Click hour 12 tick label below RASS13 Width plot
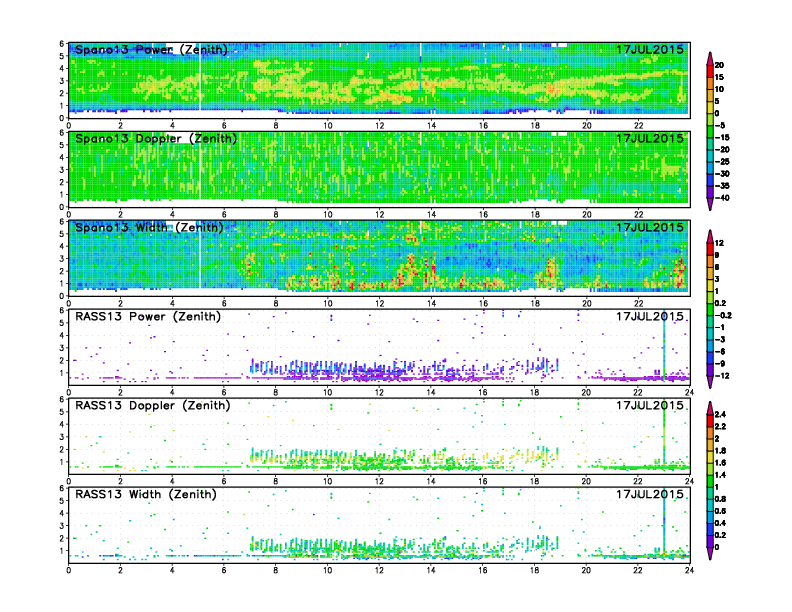 coord(379,570)
